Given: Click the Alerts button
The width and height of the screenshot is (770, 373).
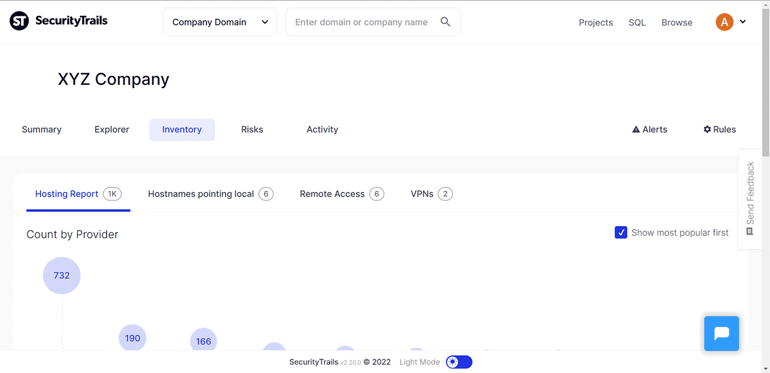Looking at the screenshot, I should point(650,130).
